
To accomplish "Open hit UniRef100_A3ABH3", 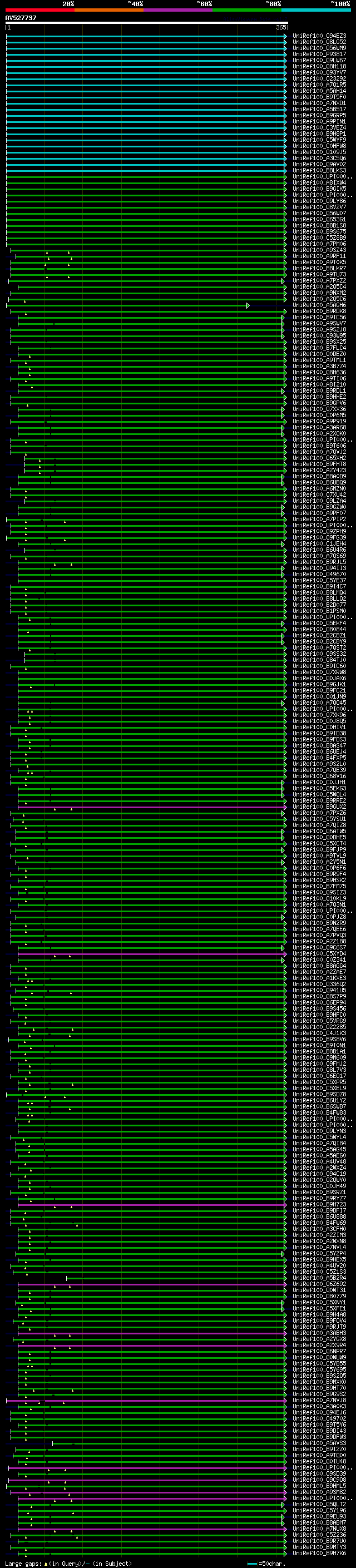I will click(319, 1333).
